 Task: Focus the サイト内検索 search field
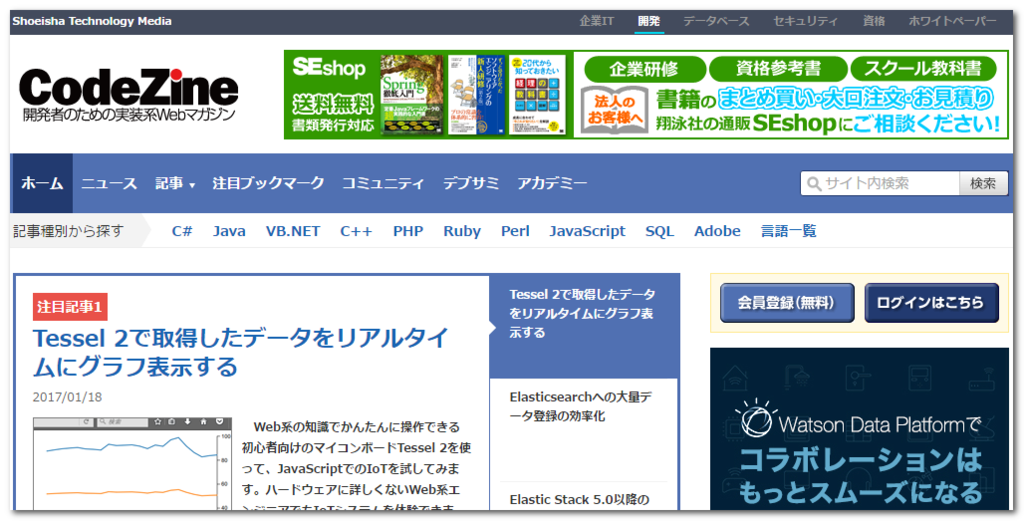tap(880, 183)
